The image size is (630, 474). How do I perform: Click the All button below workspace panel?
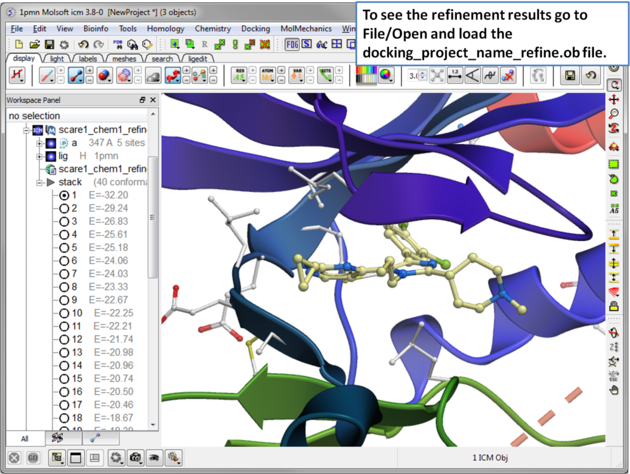[24, 438]
